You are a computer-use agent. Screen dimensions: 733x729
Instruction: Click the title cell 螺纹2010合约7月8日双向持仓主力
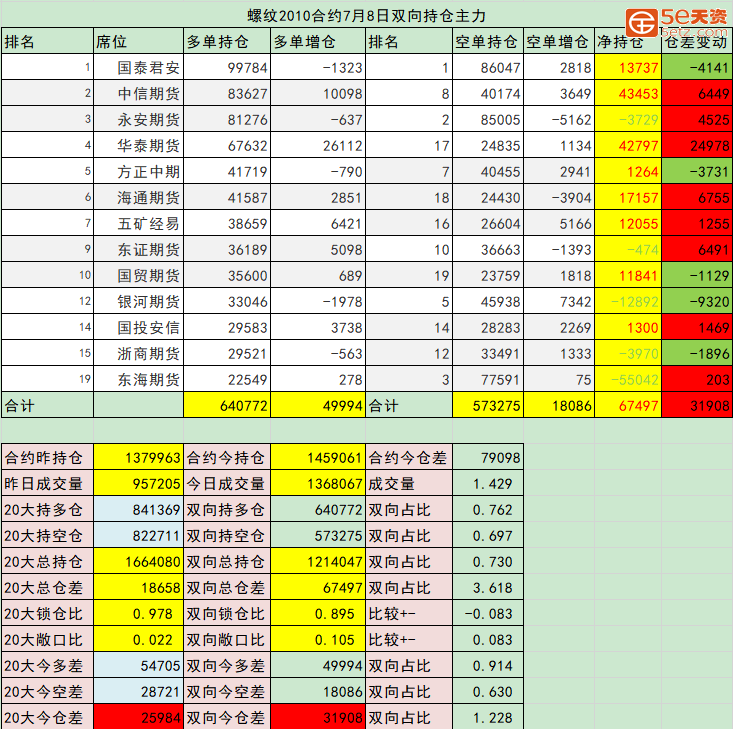point(366,15)
